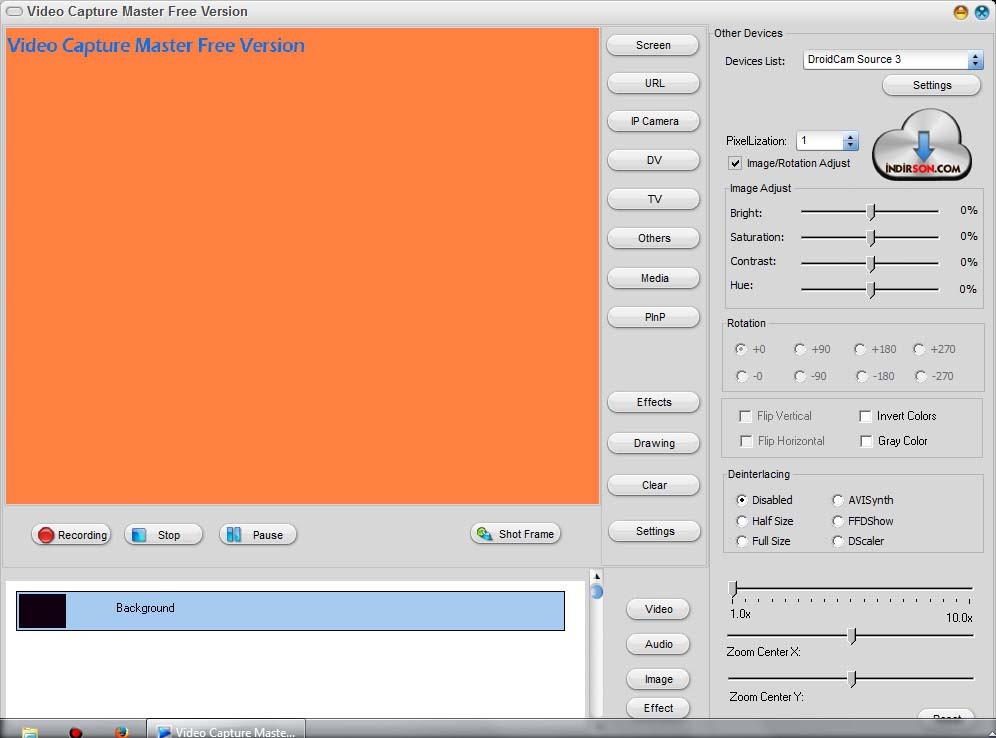Screen dimensions: 996x738
Task: Open Settings button below Clear
Action: pos(654,531)
